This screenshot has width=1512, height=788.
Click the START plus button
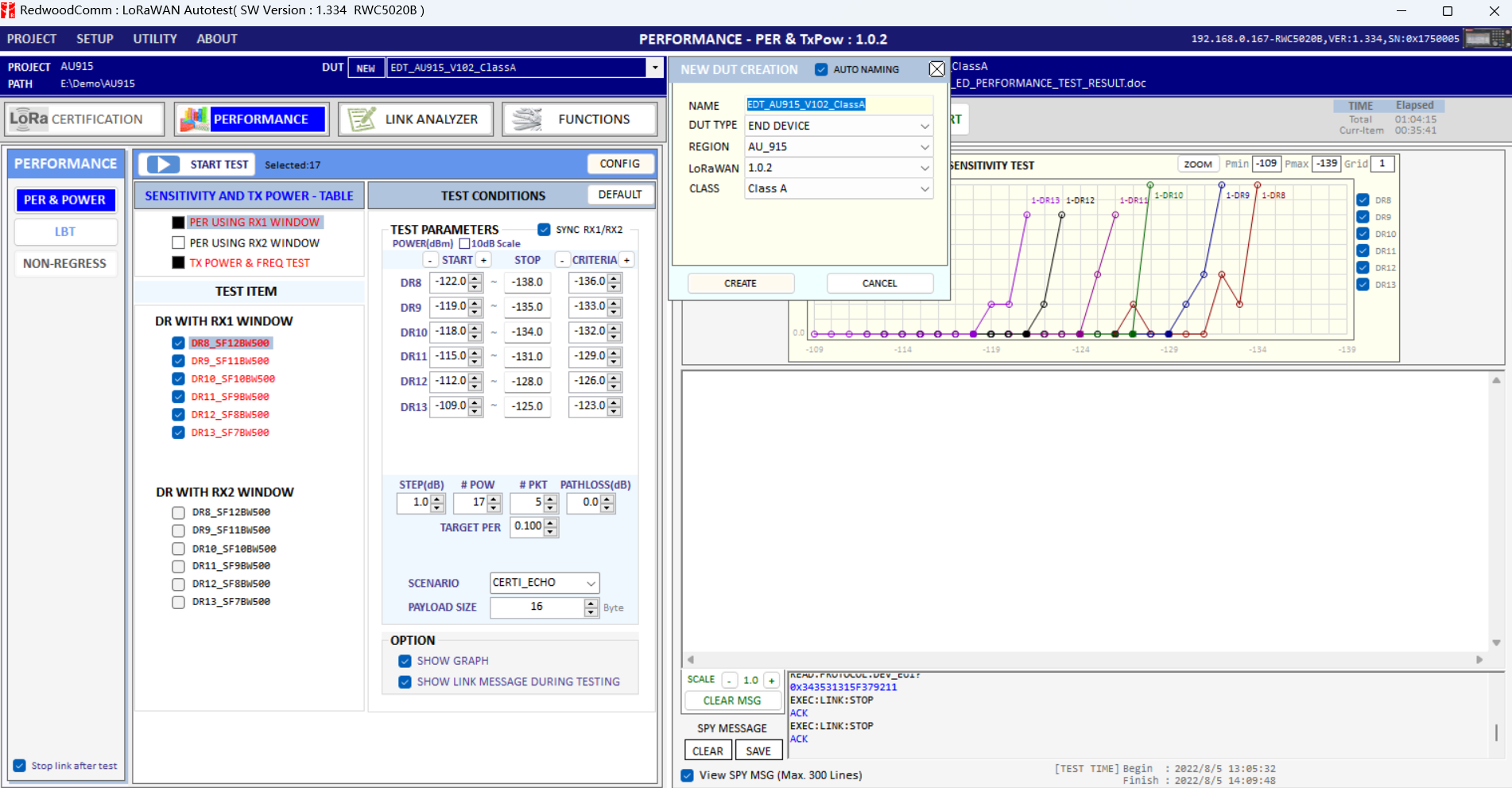[x=483, y=260]
